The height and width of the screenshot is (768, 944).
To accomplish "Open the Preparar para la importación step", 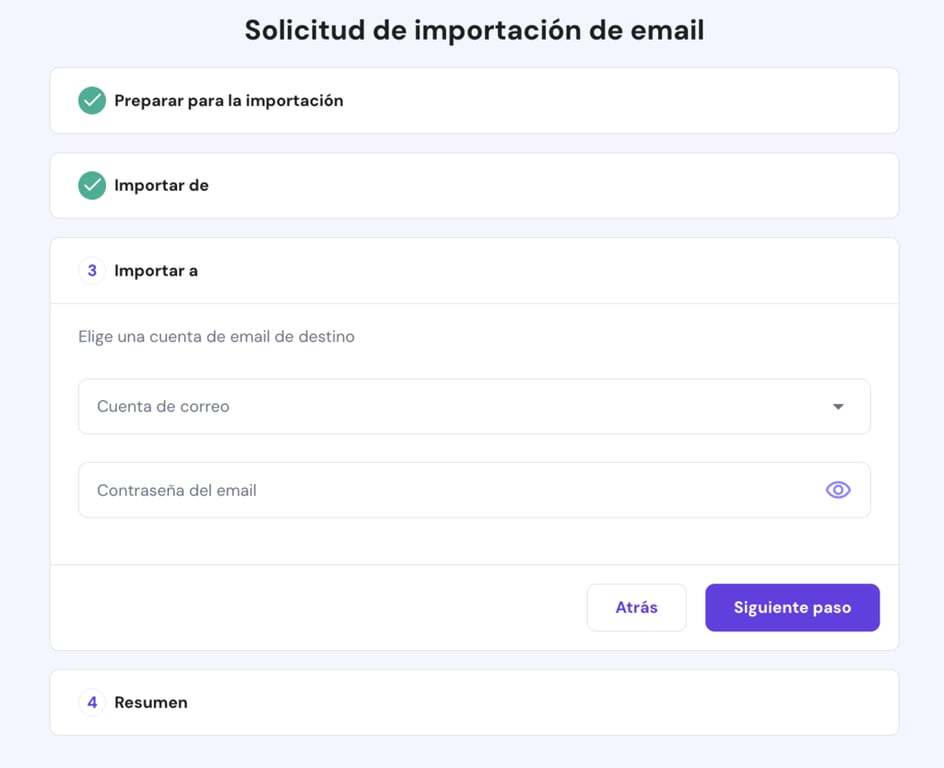I will coord(227,100).
